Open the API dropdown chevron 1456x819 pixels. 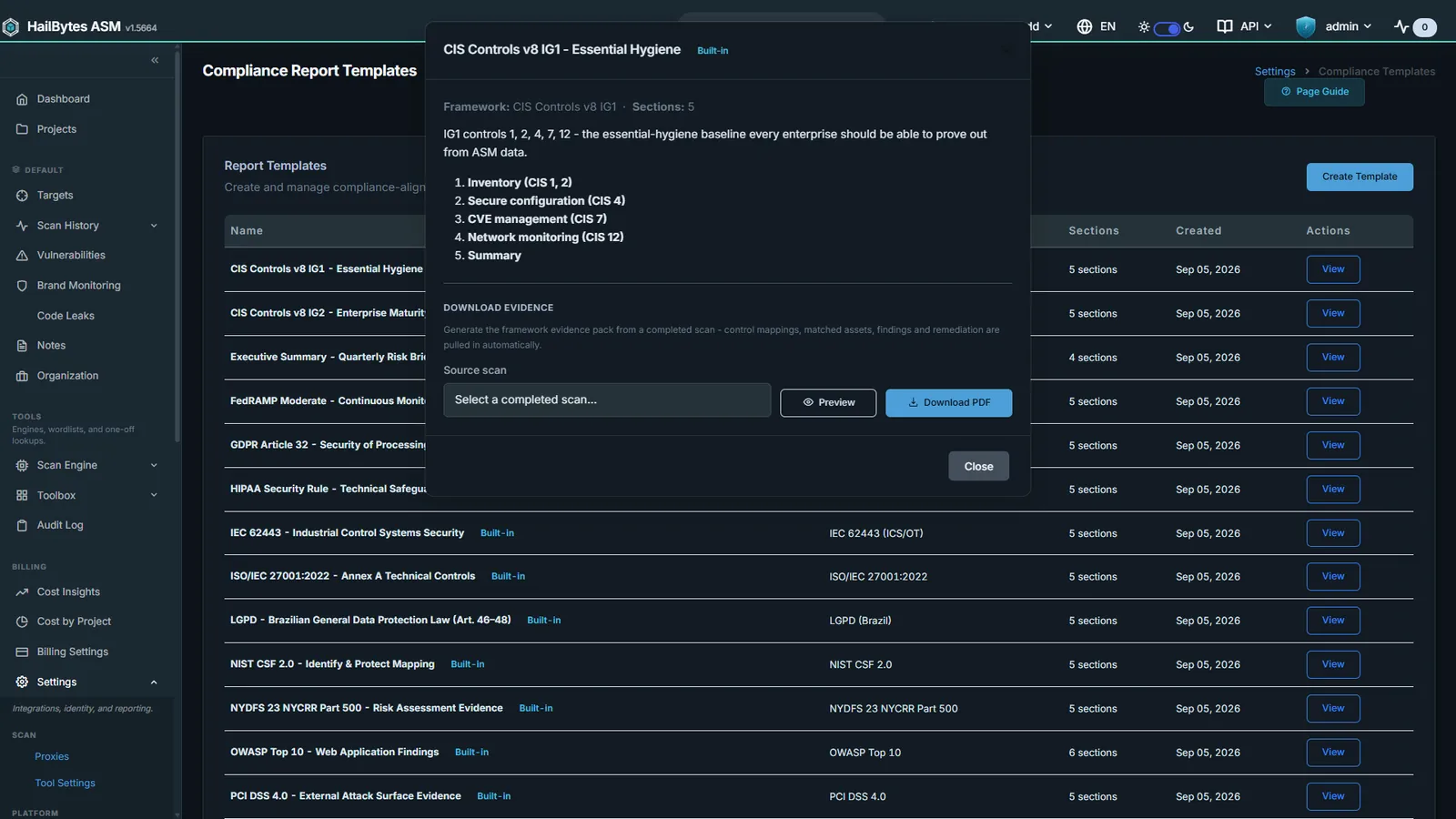1268,26
